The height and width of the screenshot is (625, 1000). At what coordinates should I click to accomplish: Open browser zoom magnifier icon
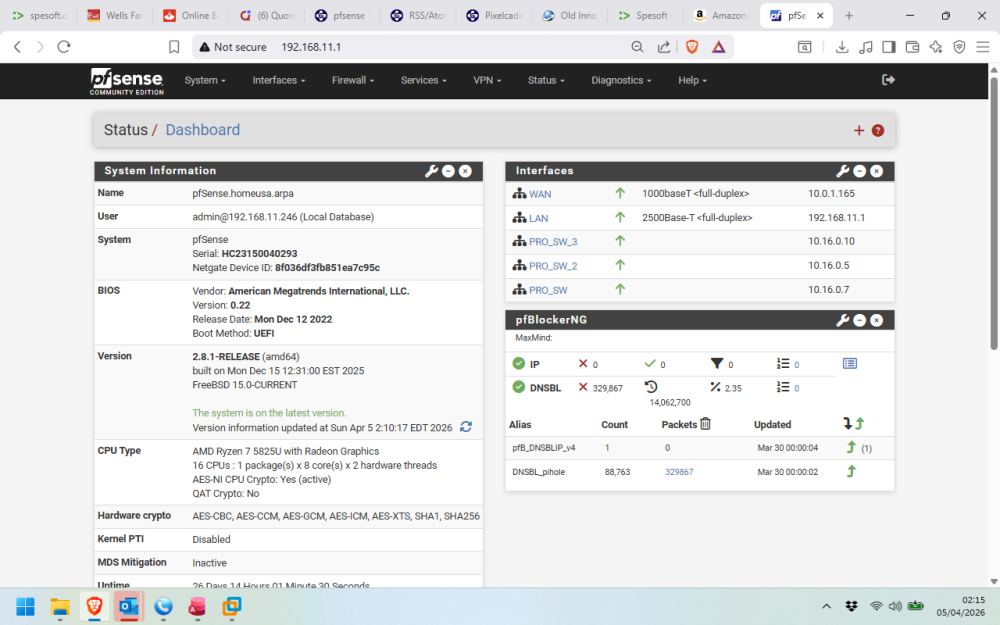pos(637,47)
